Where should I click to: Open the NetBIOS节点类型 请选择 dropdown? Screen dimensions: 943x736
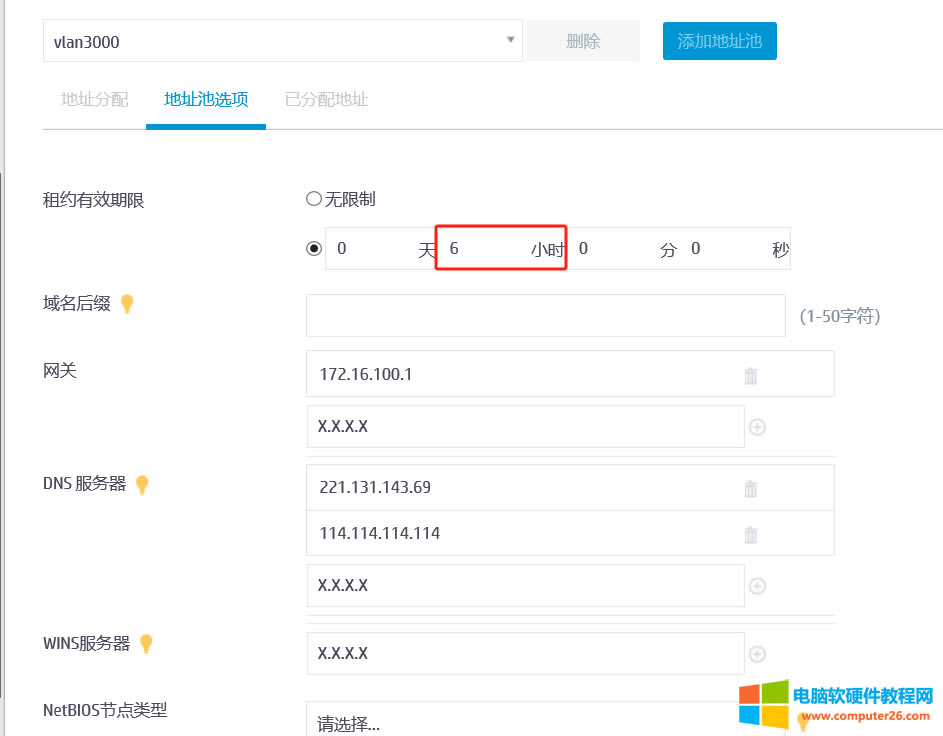point(450,722)
